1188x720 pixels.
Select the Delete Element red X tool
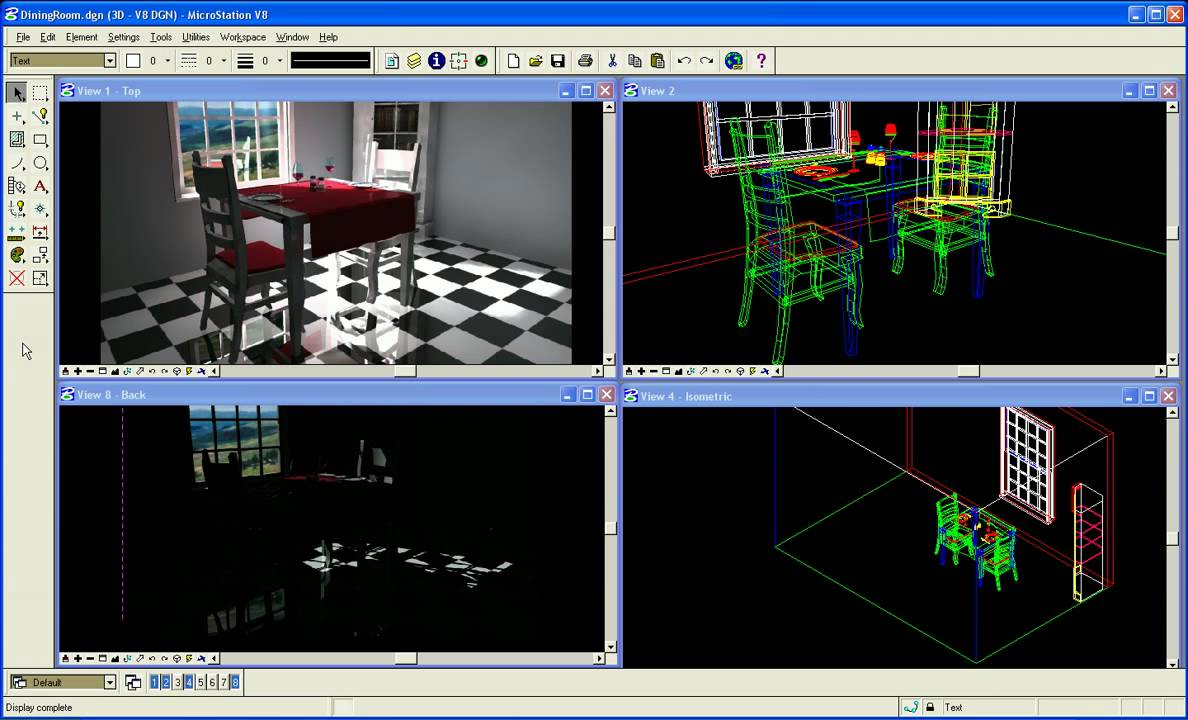pyautogui.click(x=17, y=278)
